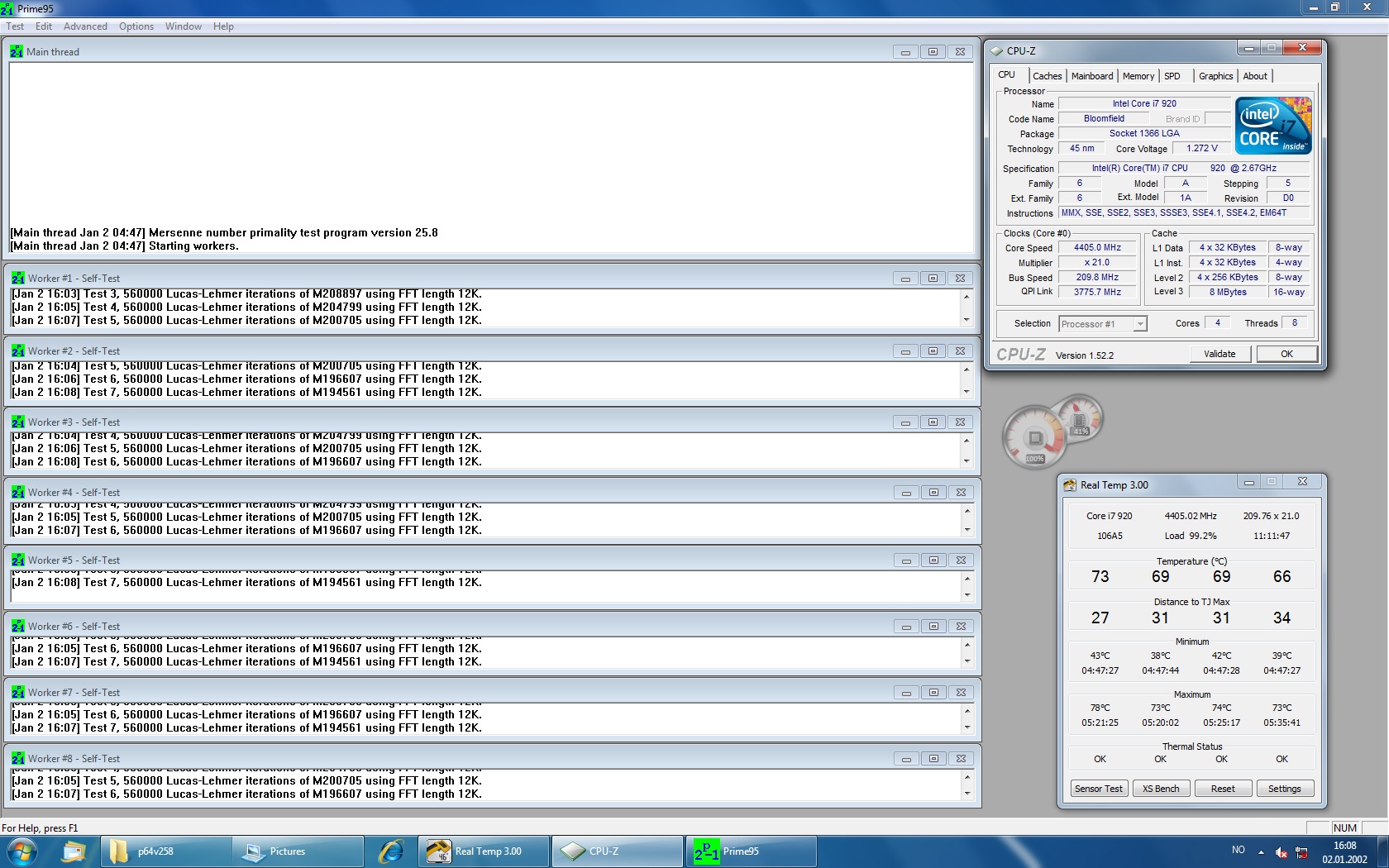Click the 'Starting workers.' line in Main thread

click(125, 246)
